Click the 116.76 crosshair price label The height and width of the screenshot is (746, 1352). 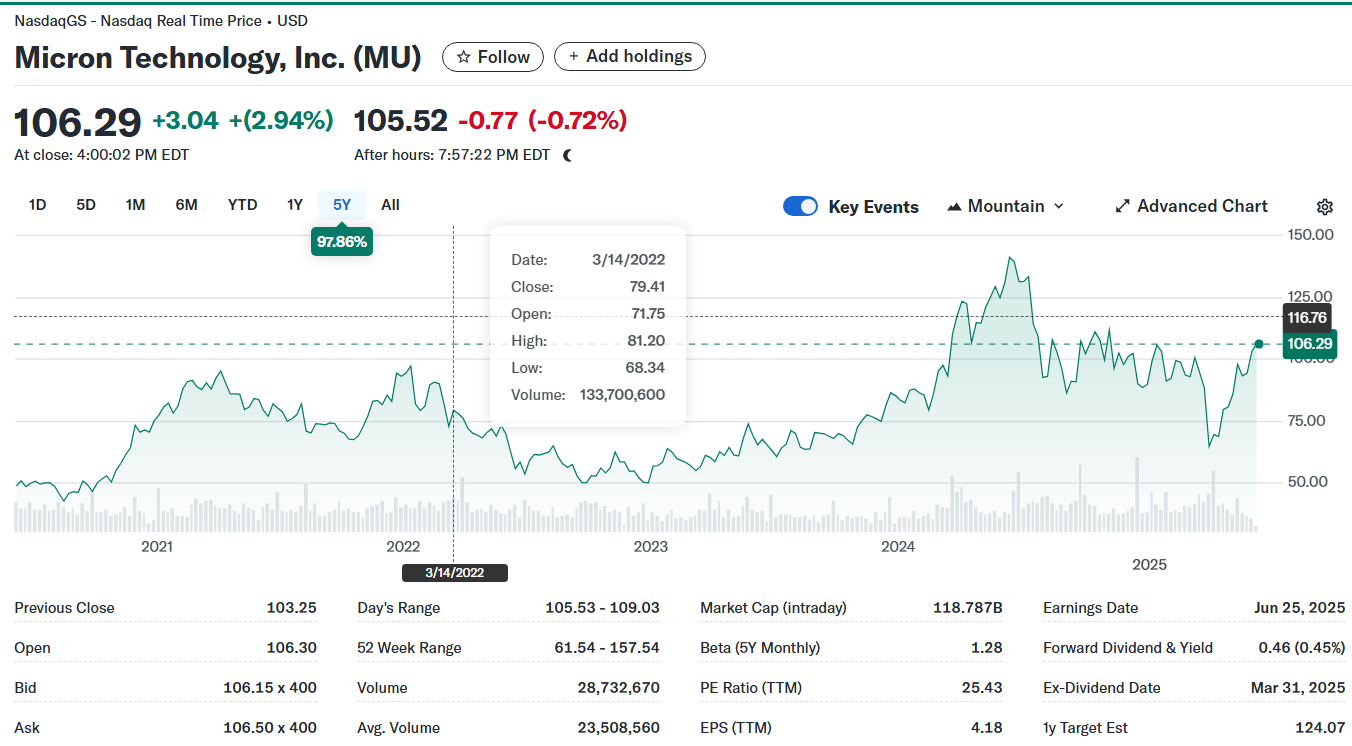point(1306,317)
